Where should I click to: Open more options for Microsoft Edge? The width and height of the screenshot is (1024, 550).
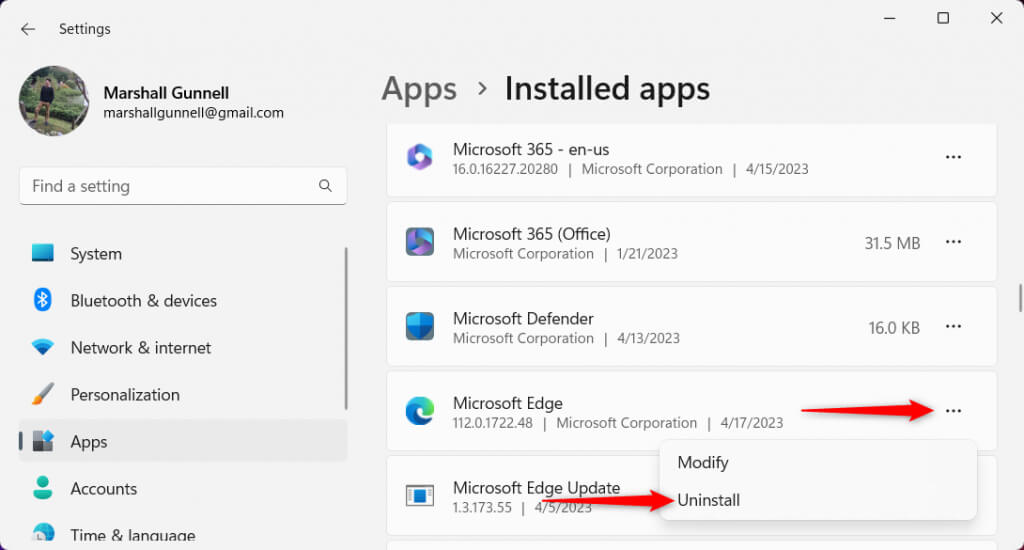point(953,411)
